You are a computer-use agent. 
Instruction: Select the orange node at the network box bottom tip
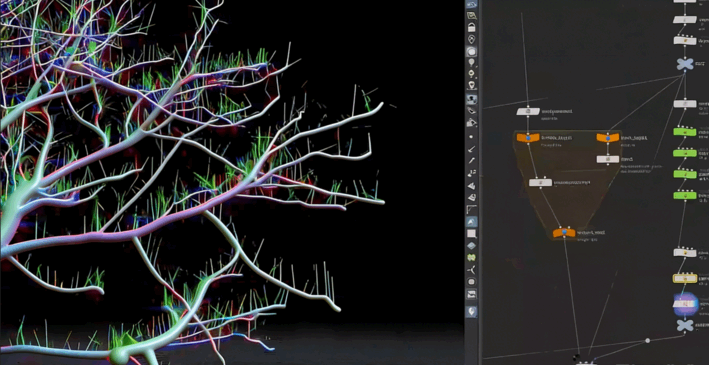click(564, 232)
